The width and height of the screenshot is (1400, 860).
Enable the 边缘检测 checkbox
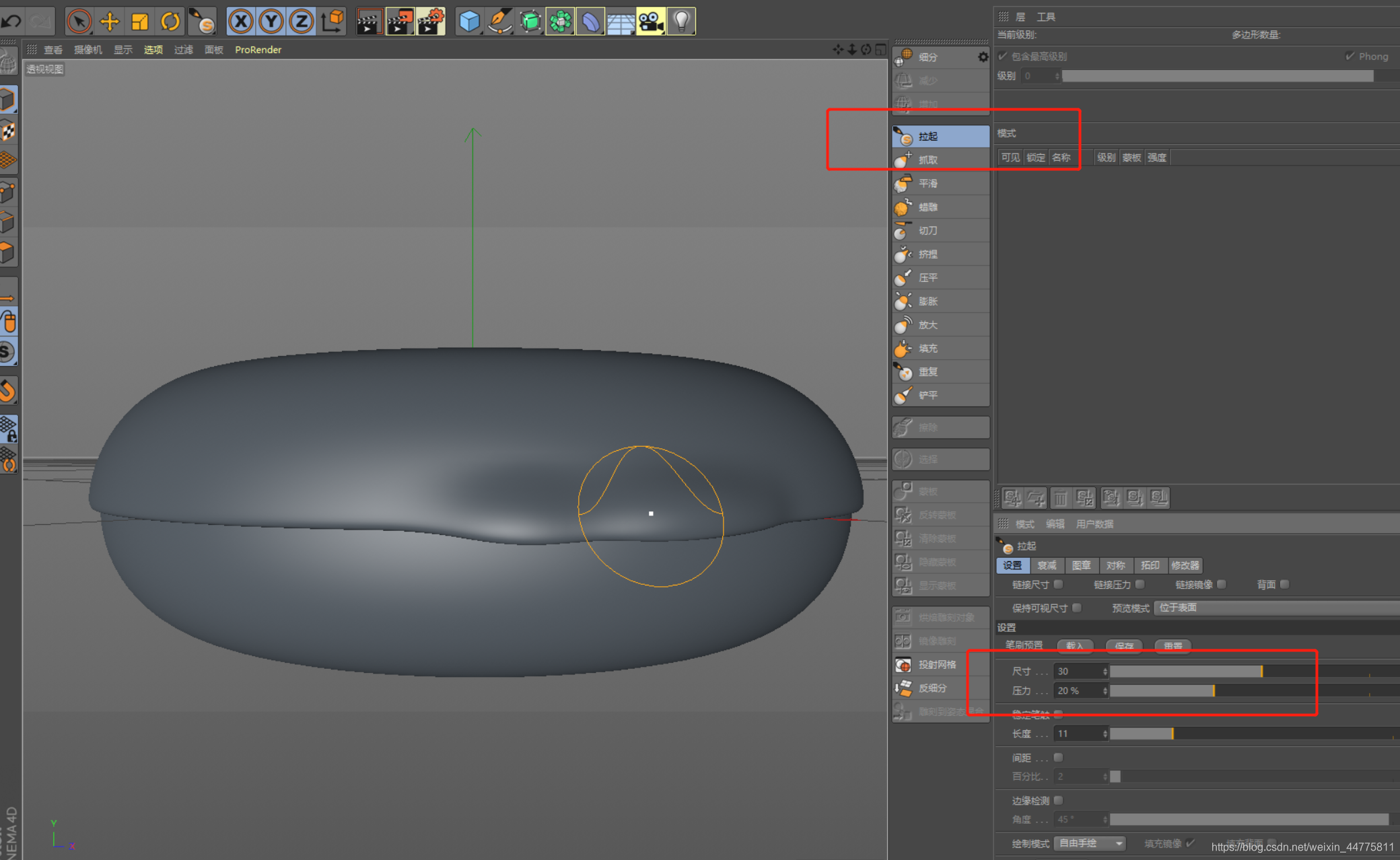1059,800
